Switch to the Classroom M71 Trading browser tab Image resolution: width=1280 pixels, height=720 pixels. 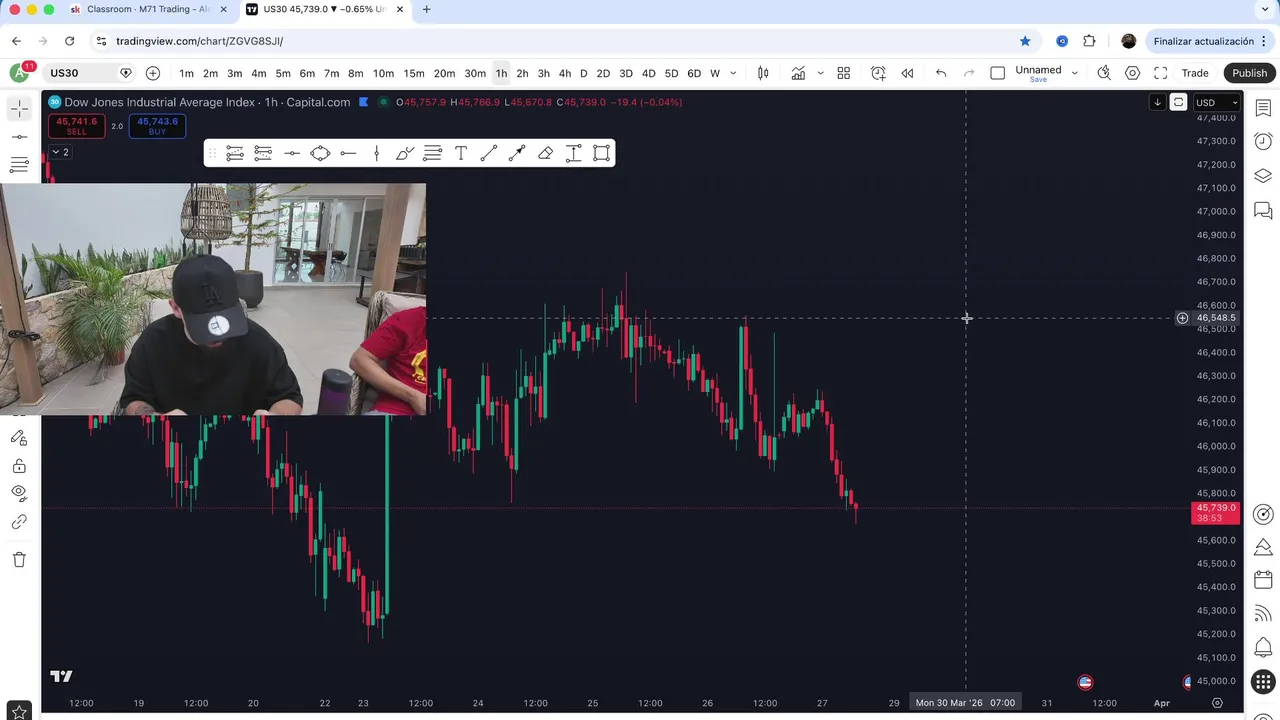tap(146, 10)
